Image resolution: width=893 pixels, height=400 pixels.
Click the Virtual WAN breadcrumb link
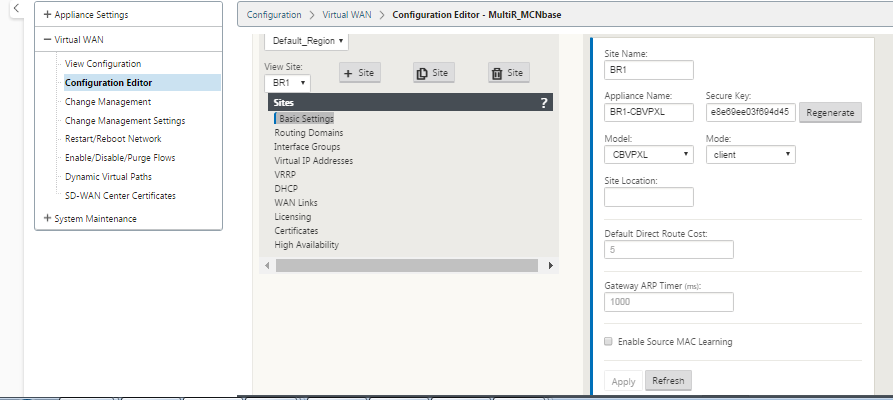[347, 15]
